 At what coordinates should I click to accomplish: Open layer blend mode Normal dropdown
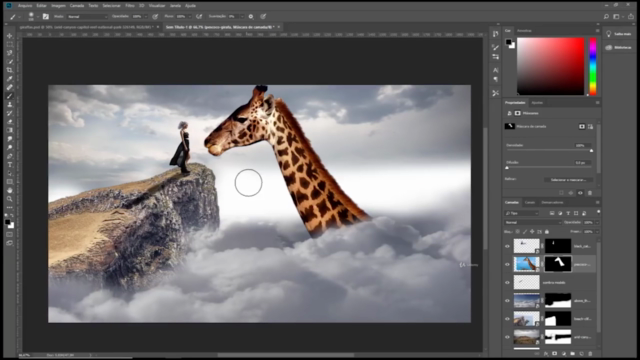click(533, 222)
